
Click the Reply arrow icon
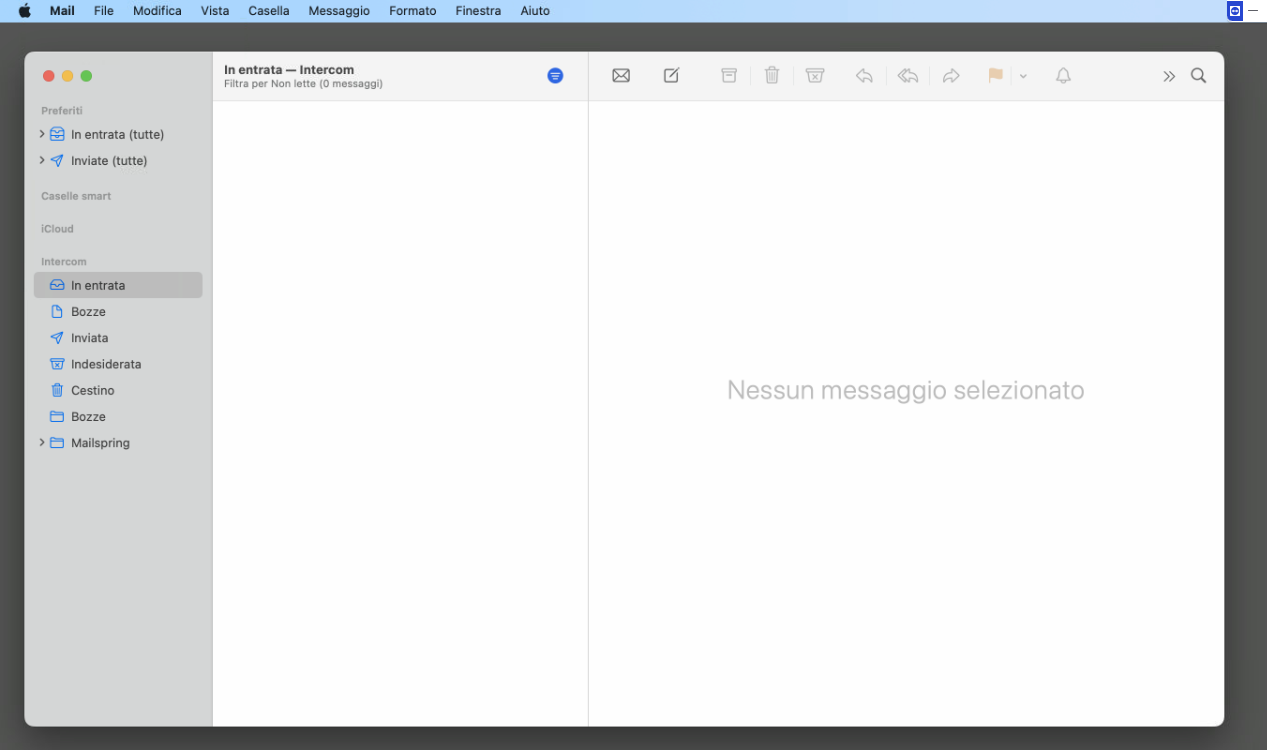(864, 76)
